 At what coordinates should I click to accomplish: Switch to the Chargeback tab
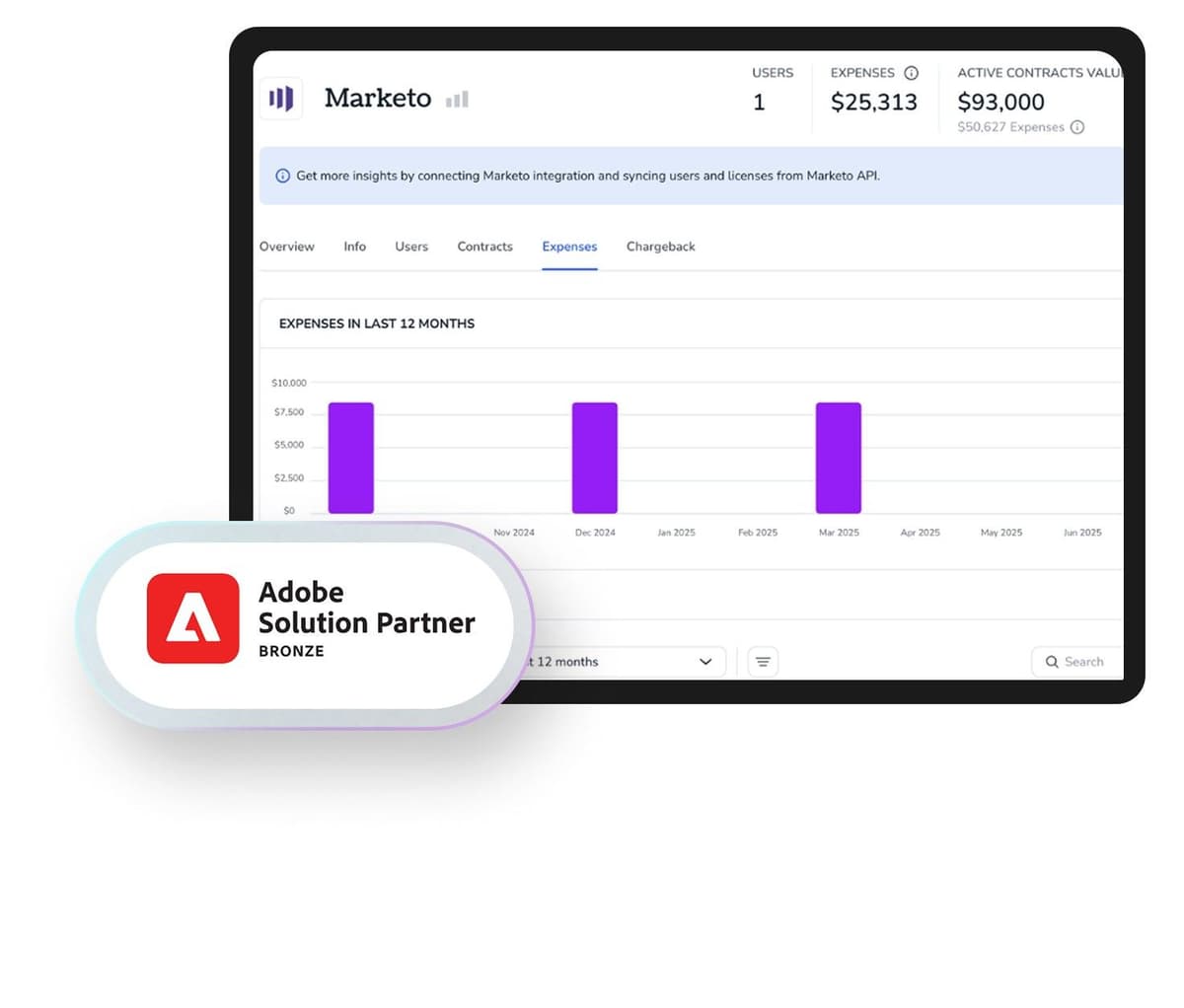point(660,247)
